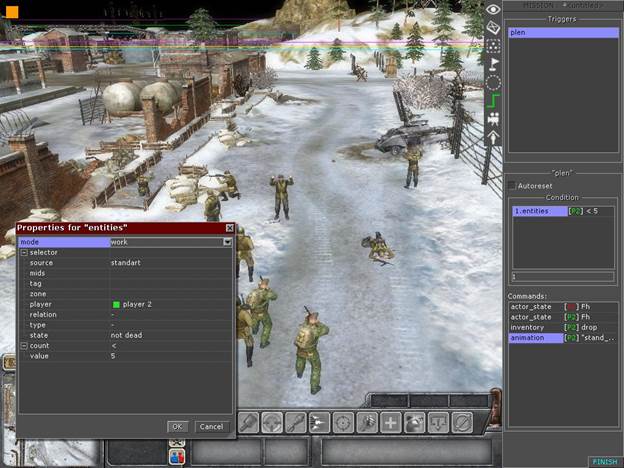Select the first actor_state command with red tag
This screenshot has height=468, width=624.
(563, 307)
